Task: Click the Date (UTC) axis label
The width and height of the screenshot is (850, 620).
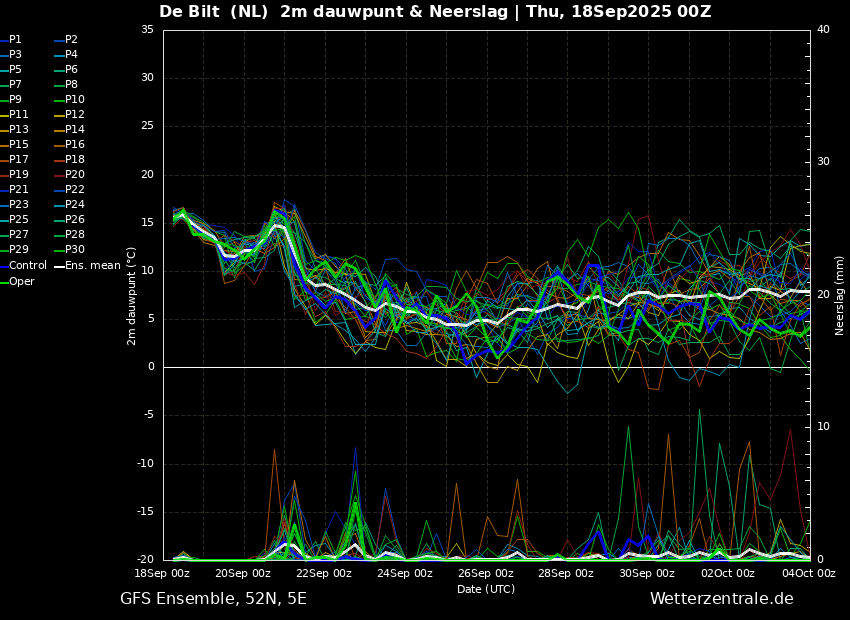Action: click(x=486, y=589)
